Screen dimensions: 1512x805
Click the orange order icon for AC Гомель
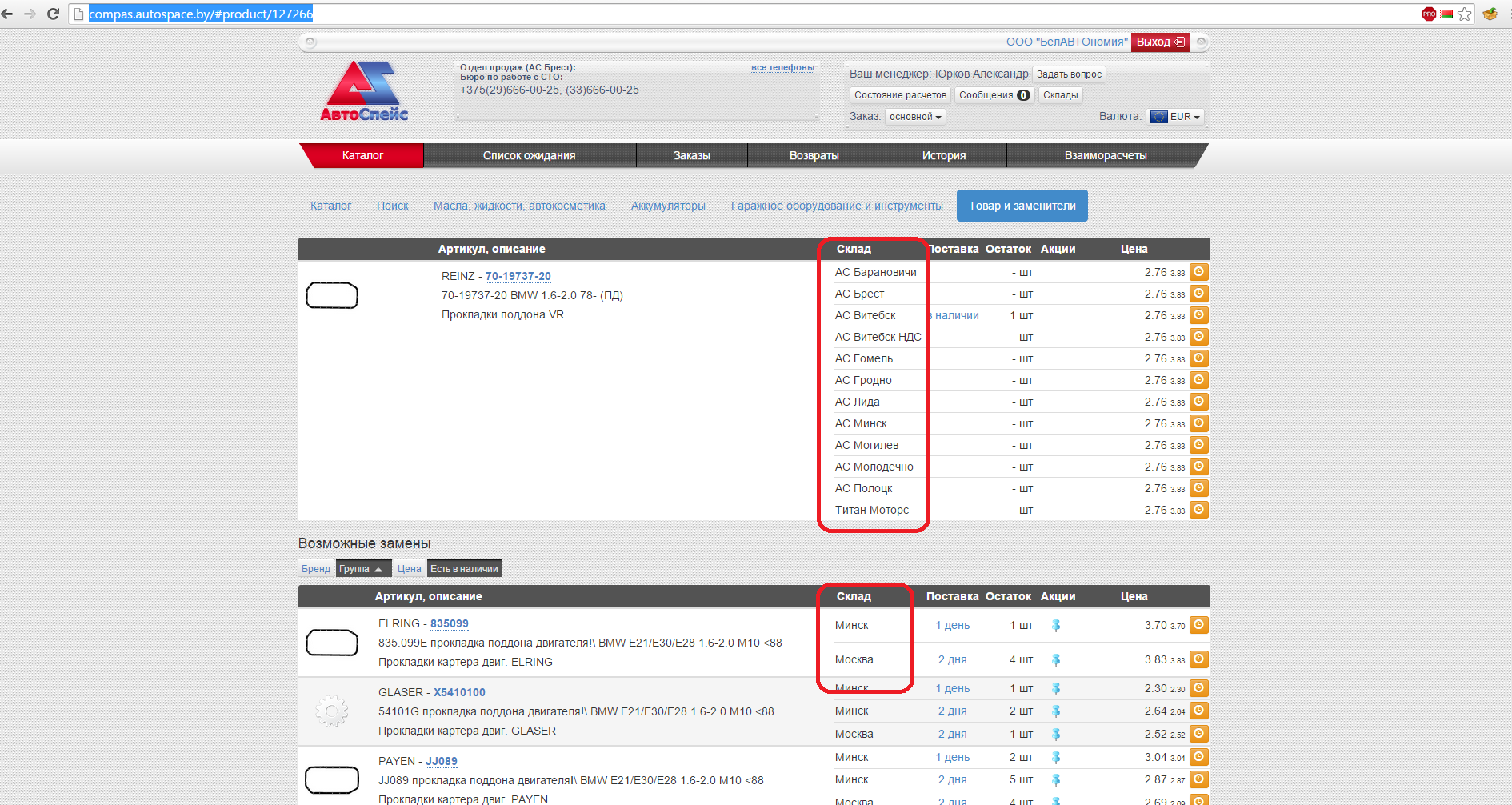point(1198,358)
